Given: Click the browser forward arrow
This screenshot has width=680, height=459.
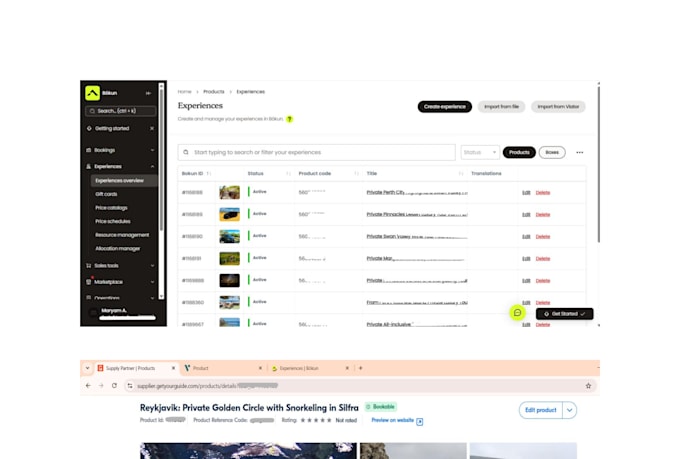Looking at the screenshot, I should tap(101, 385).
